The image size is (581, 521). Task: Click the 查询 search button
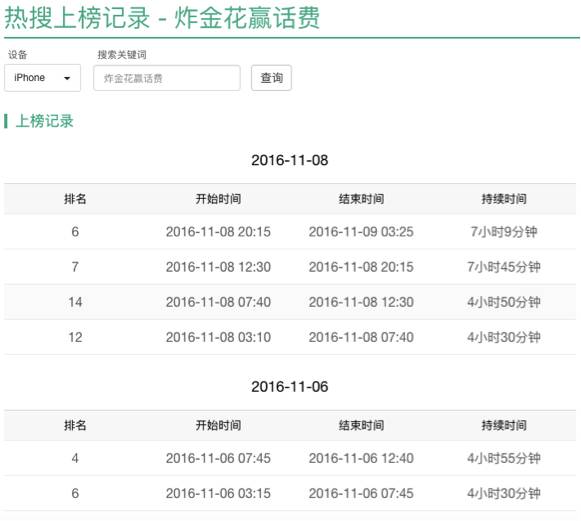pyautogui.click(x=271, y=78)
